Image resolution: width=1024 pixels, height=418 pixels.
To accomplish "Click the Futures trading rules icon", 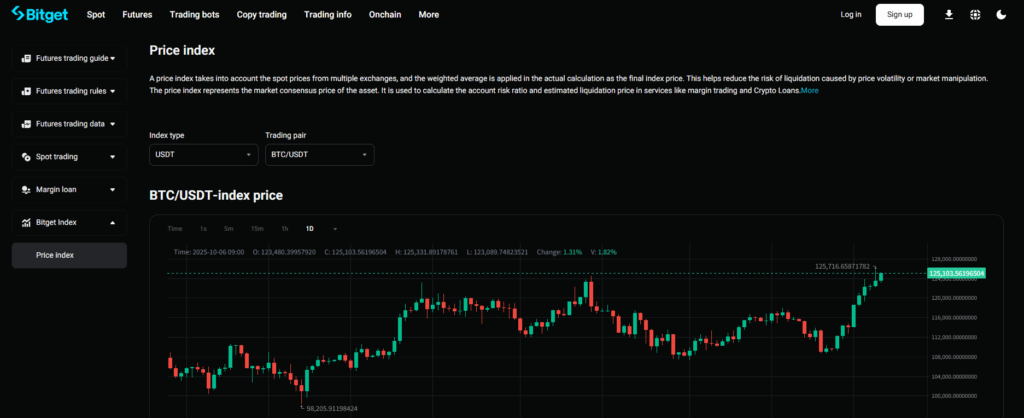I will pyautogui.click(x=27, y=92).
